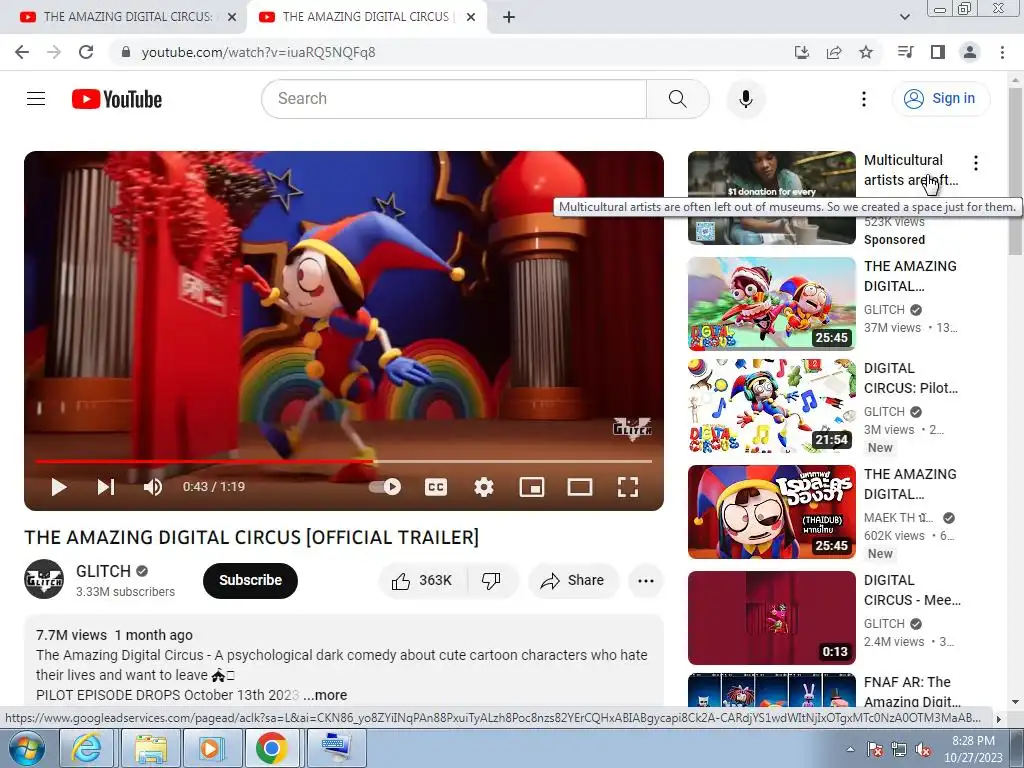Viewport: 1024px width, 768px height.
Task: Toggle closed captions CC
Action: point(436,487)
